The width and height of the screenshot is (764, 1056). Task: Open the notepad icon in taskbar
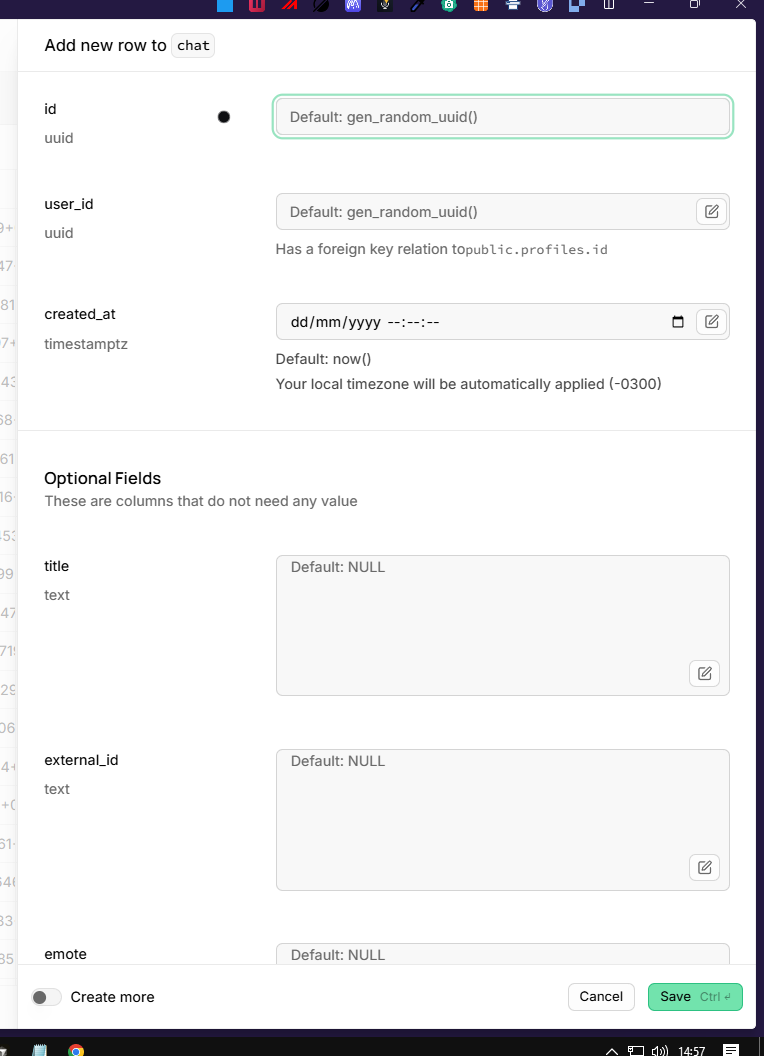tap(40, 1050)
